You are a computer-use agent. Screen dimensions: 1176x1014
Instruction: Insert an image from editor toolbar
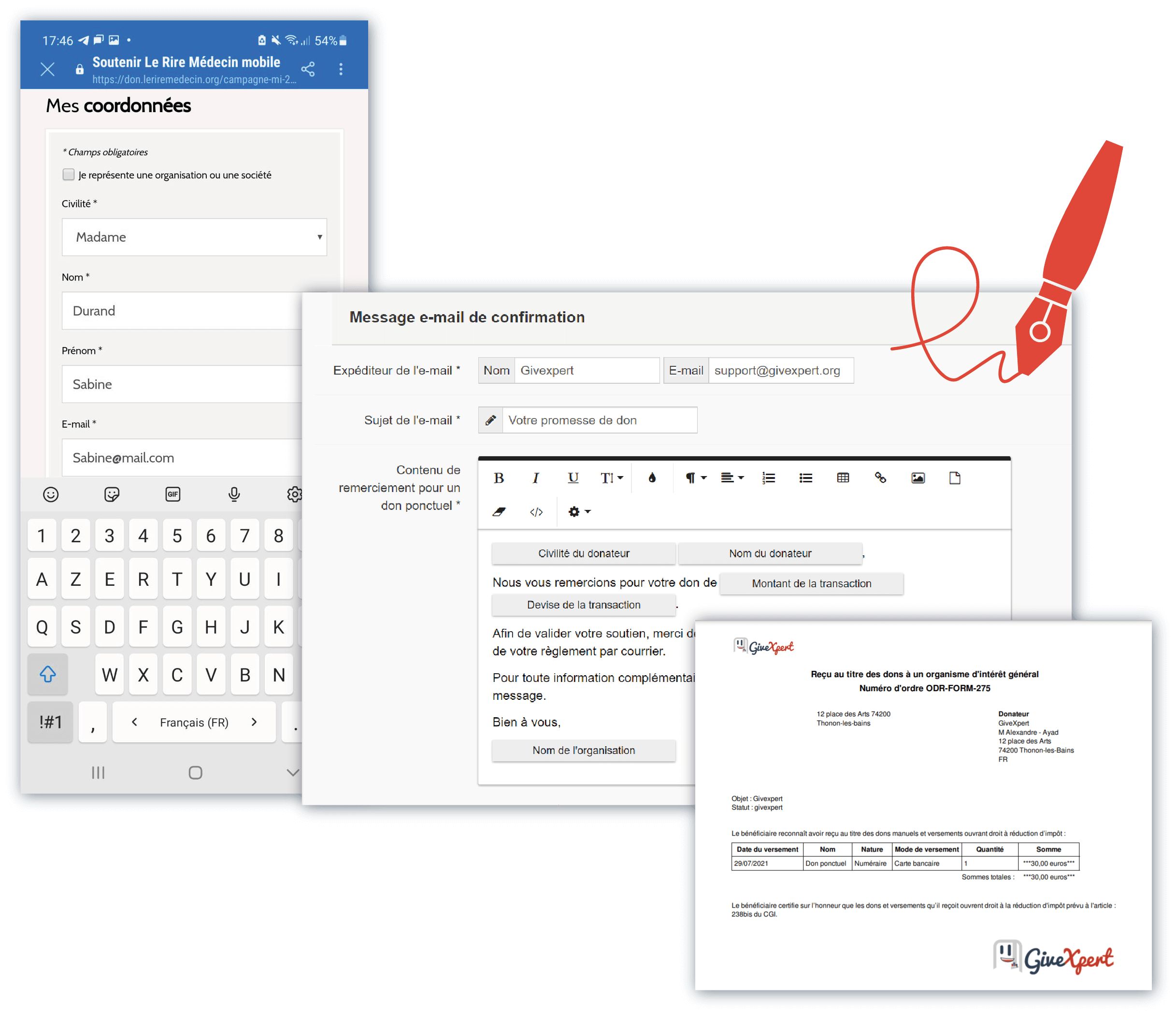[918, 478]
